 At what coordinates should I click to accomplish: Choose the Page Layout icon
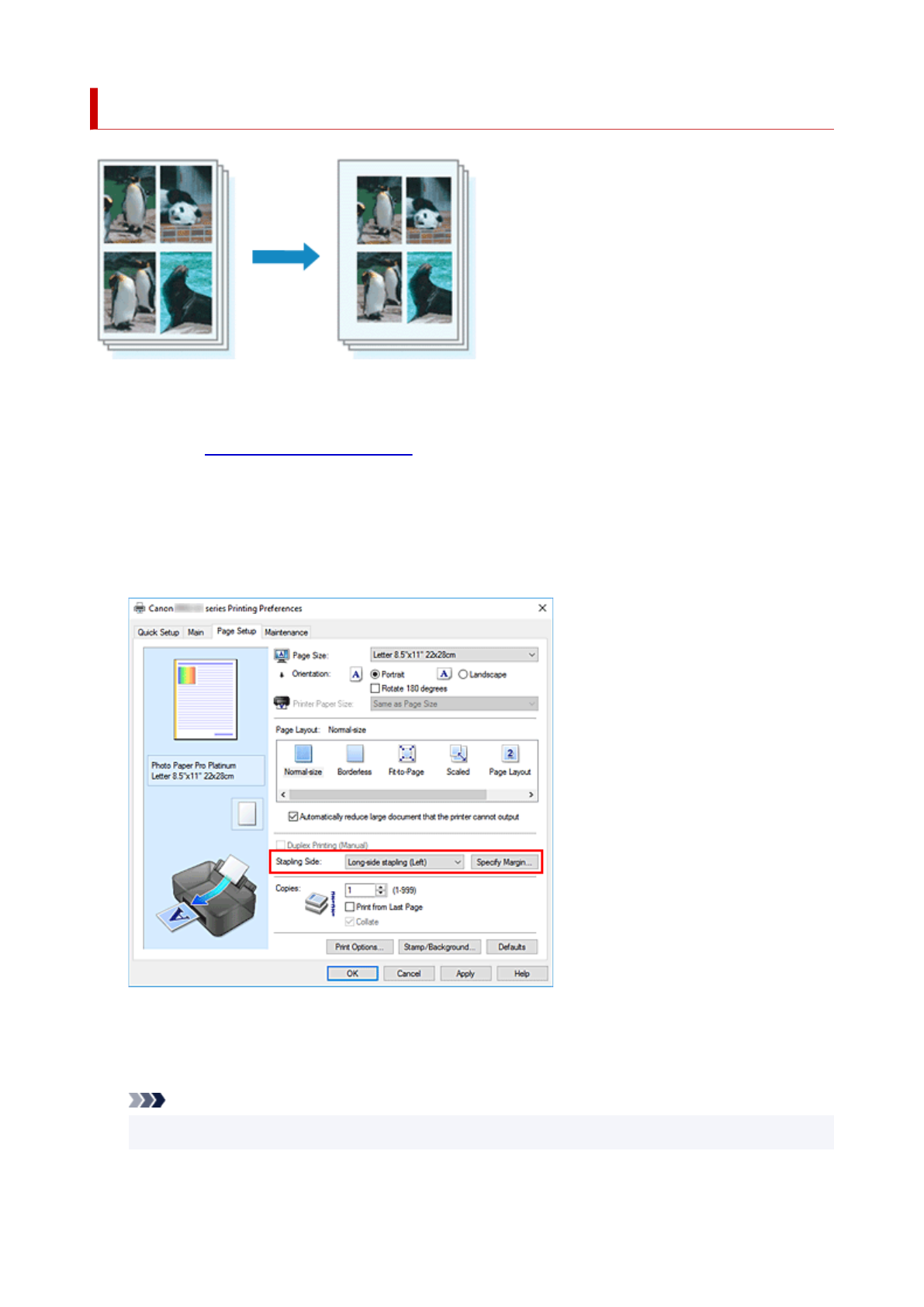510,754
